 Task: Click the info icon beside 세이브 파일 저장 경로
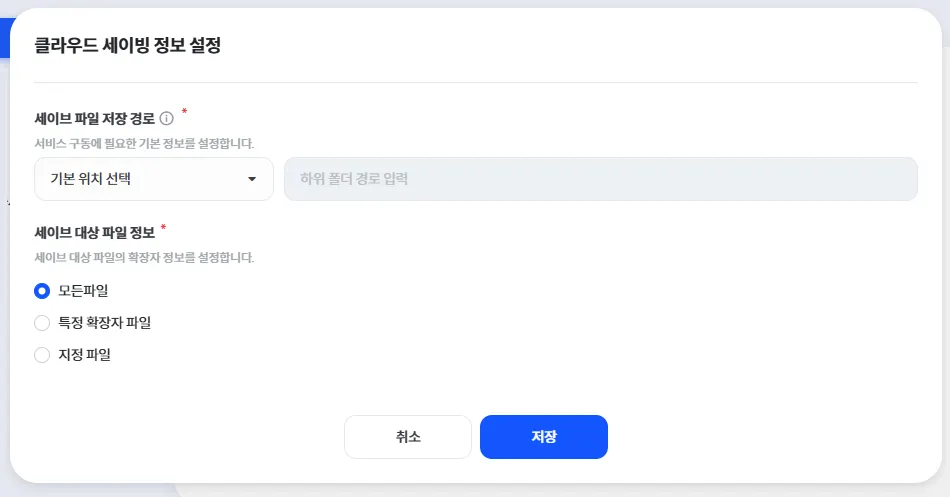(167, 118)
